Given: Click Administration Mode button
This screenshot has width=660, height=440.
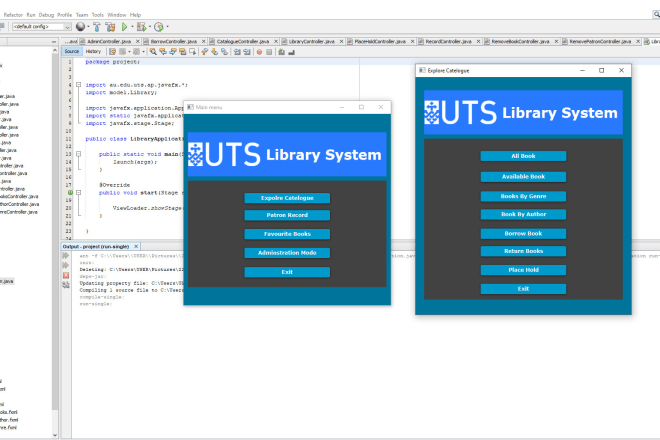Looking at the screenshot, I should click(287, 253).
